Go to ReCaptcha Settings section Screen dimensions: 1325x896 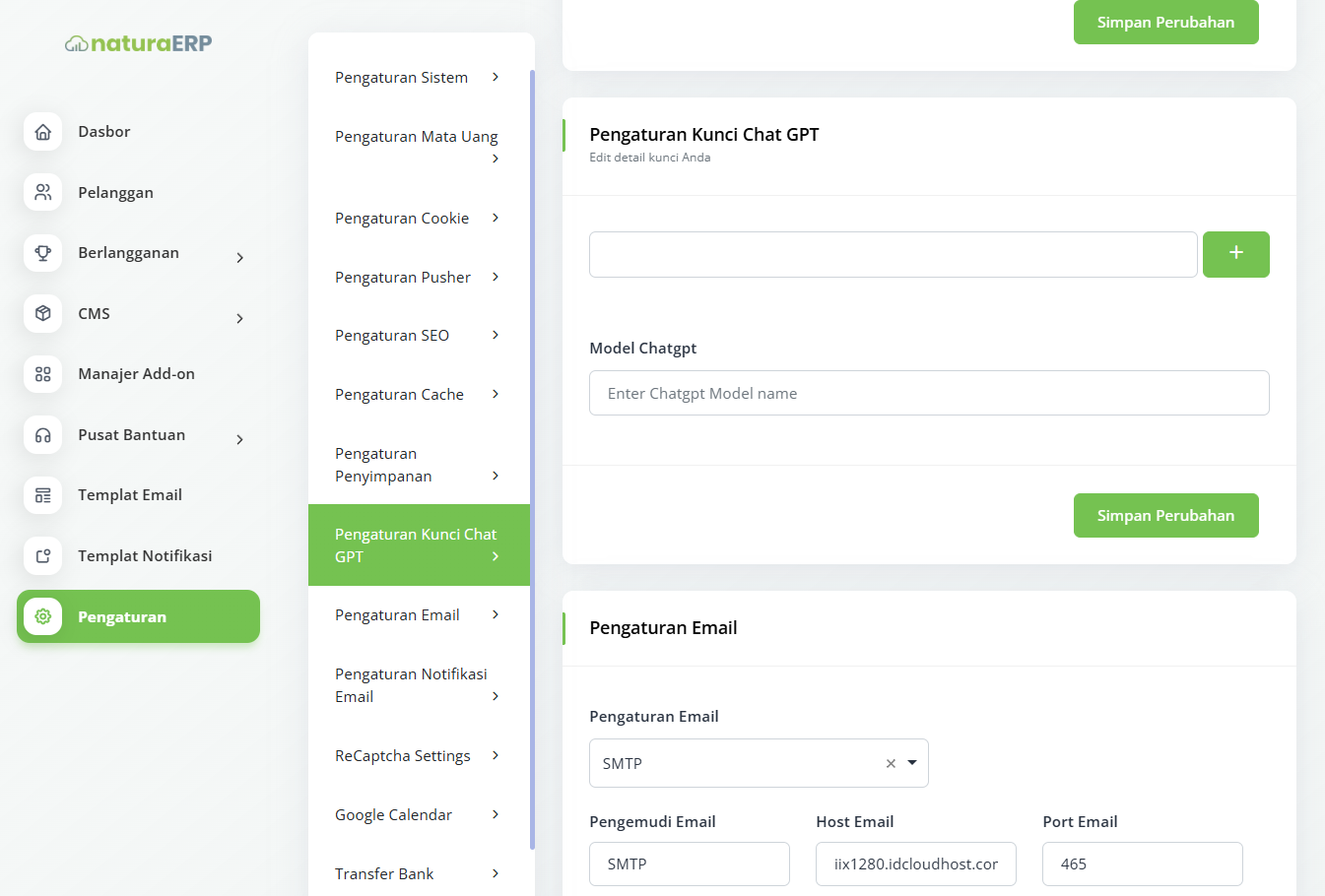pos(419,756)
